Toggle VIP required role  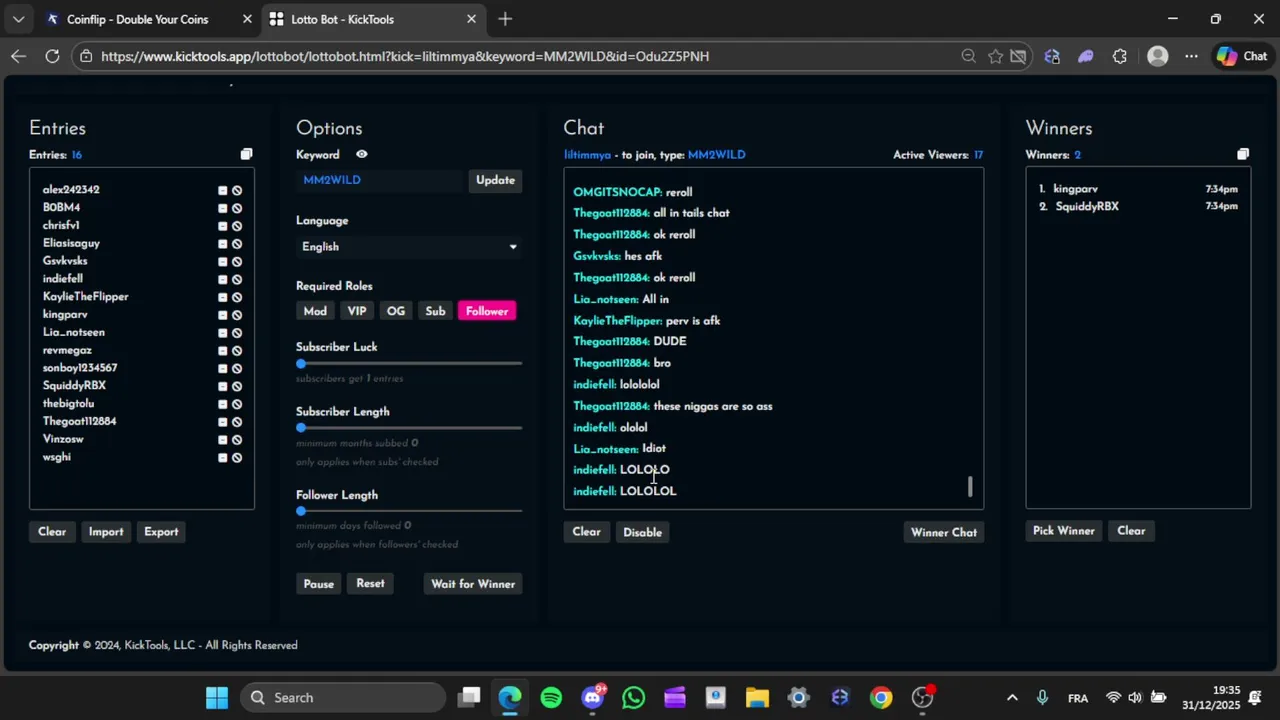(357, 311)
